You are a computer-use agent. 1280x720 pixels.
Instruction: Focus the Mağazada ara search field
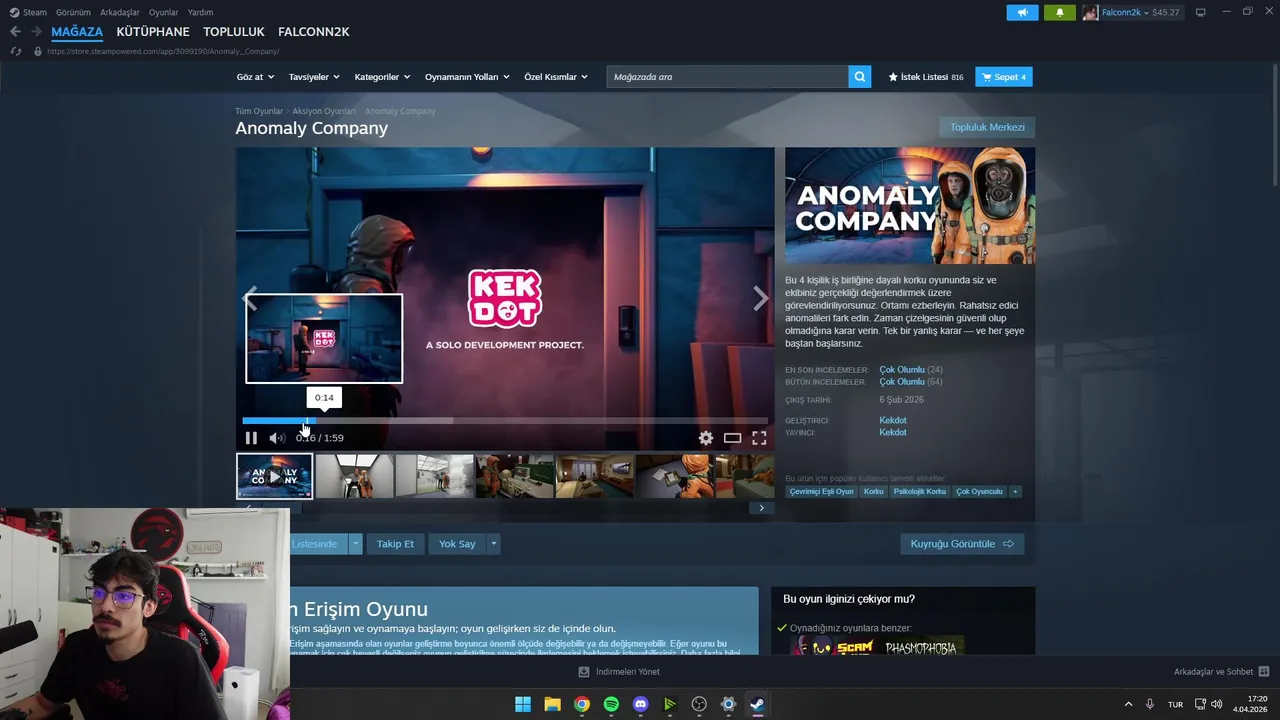727,77
